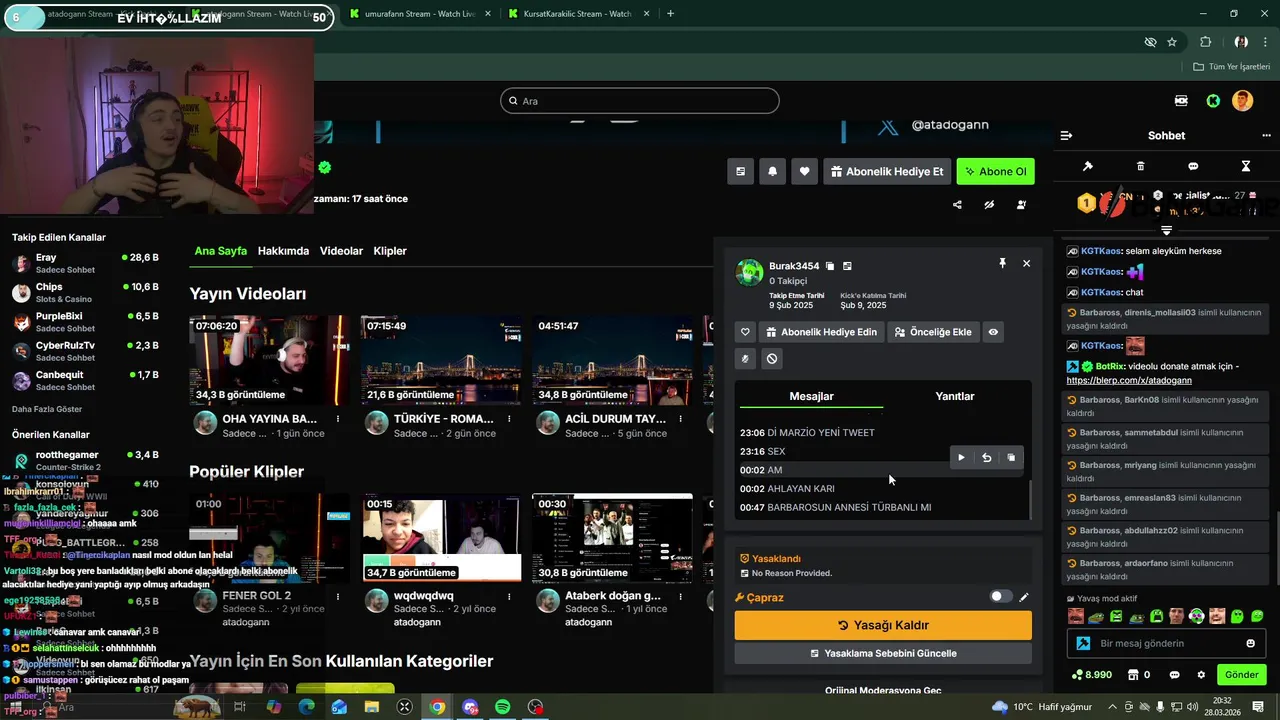Click the ban circle icon in user card
The image size is (1280, 720).
(772, 359)
